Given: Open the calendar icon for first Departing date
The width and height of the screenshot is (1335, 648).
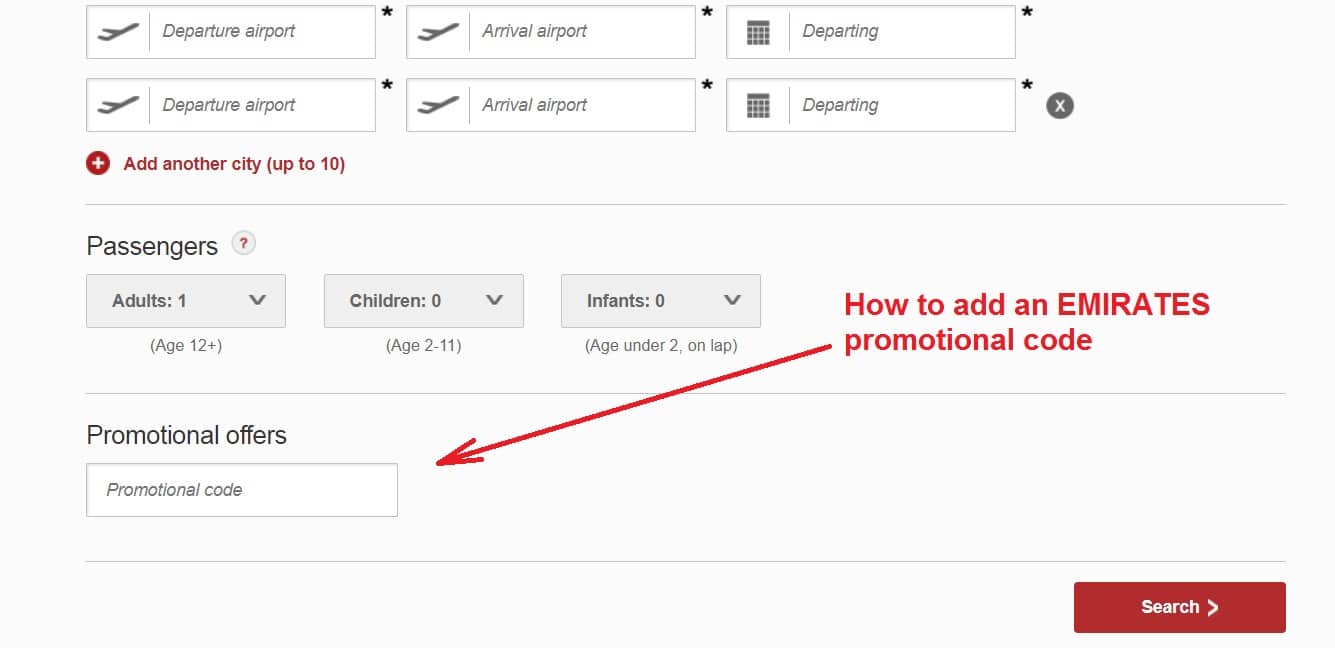Looking at the screenshot, I should (x=757, y=31).
